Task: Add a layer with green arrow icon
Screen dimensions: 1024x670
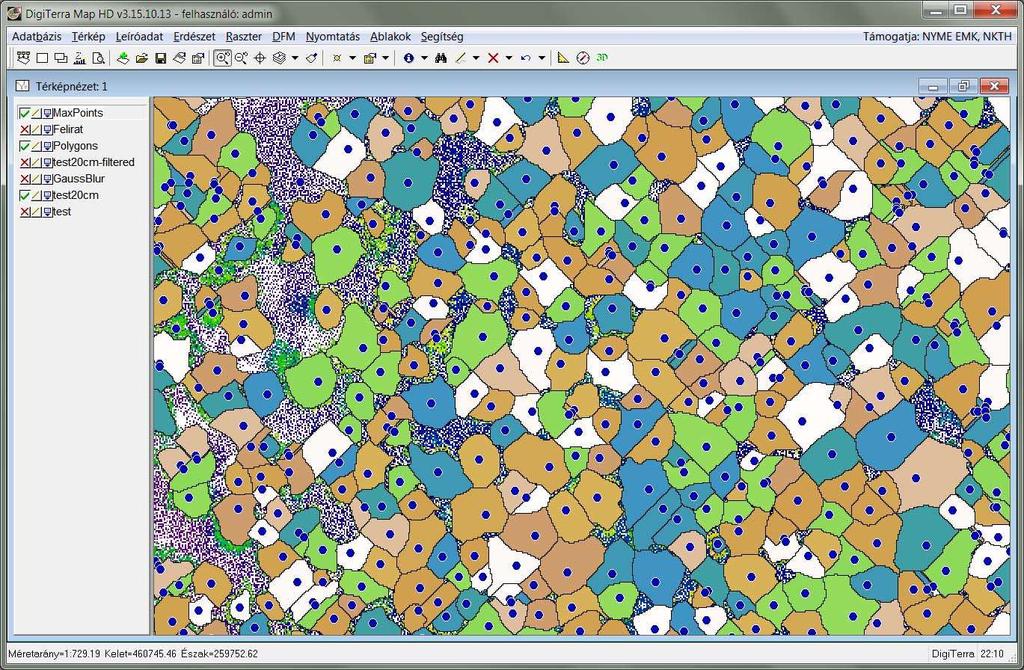Action: pos(123,58)
